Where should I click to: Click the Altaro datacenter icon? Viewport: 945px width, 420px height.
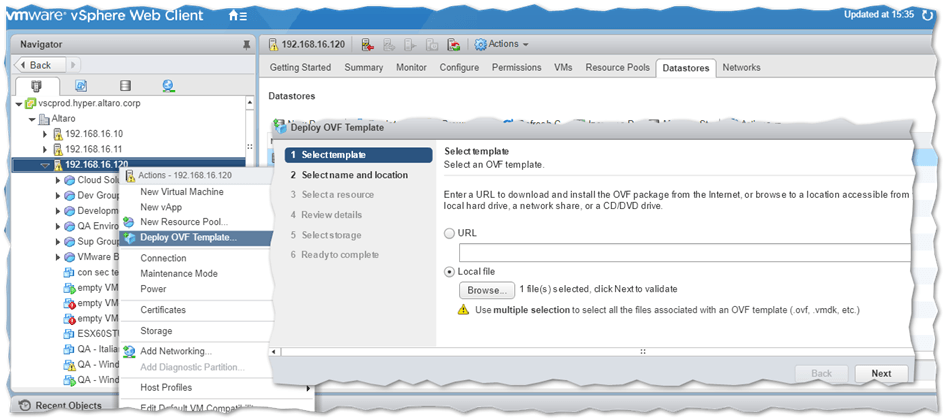[44, 119]
